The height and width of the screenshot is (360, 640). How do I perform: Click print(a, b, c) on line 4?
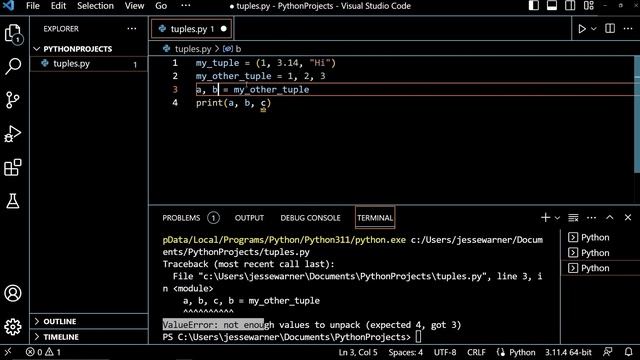[233, 103]
